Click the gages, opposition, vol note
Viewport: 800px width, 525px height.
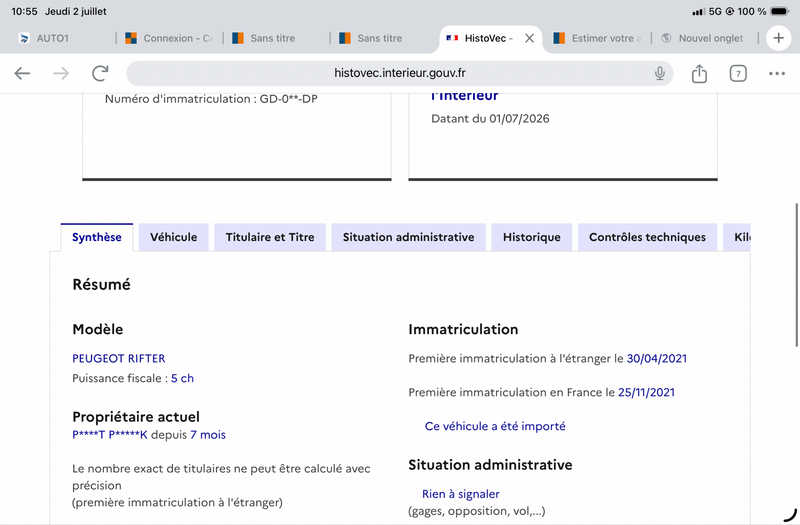477,511
